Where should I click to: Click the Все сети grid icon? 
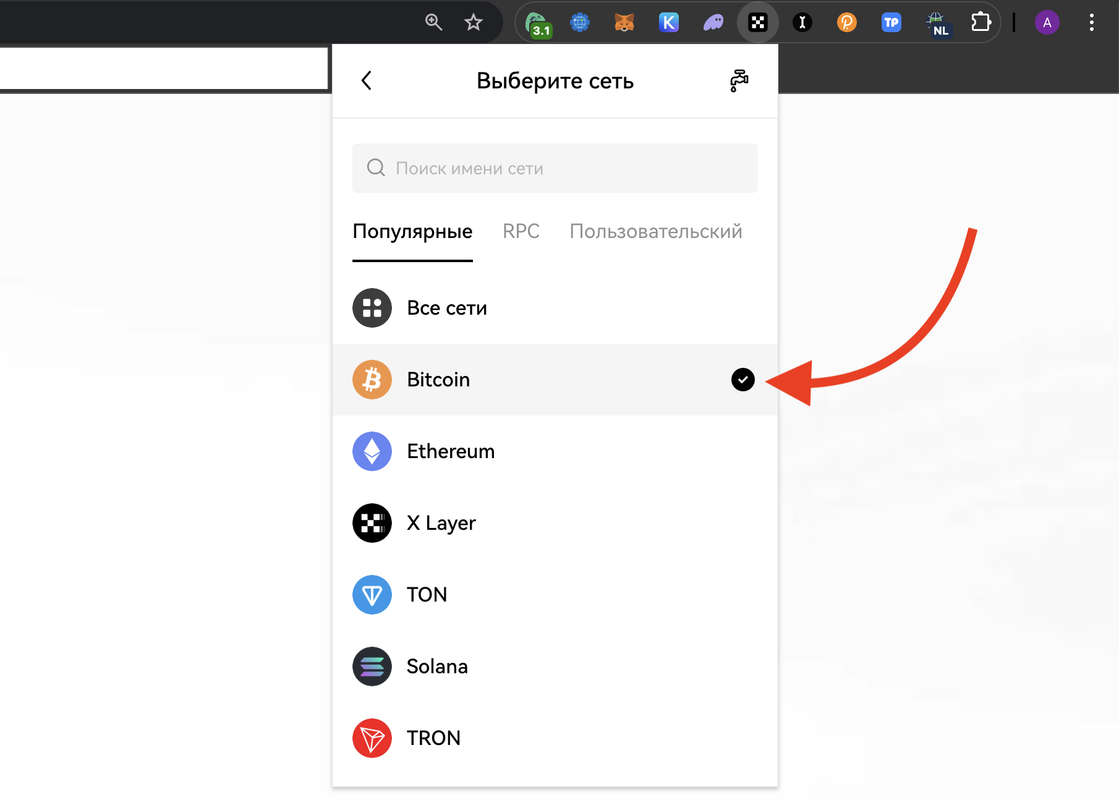click(372, 308)
